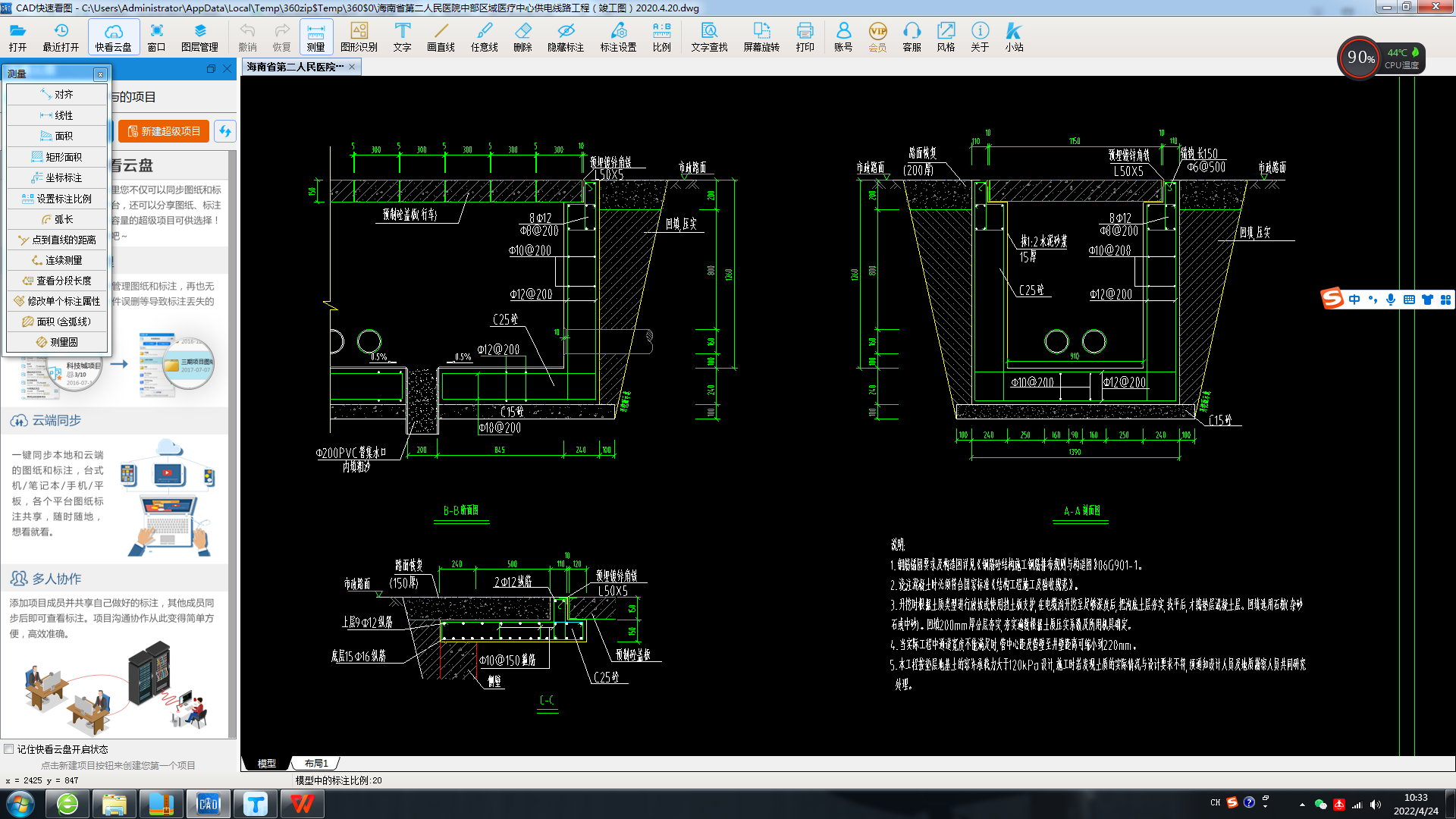
Task: Open the 360 browser taskbar icon
Action: (67, 804)
